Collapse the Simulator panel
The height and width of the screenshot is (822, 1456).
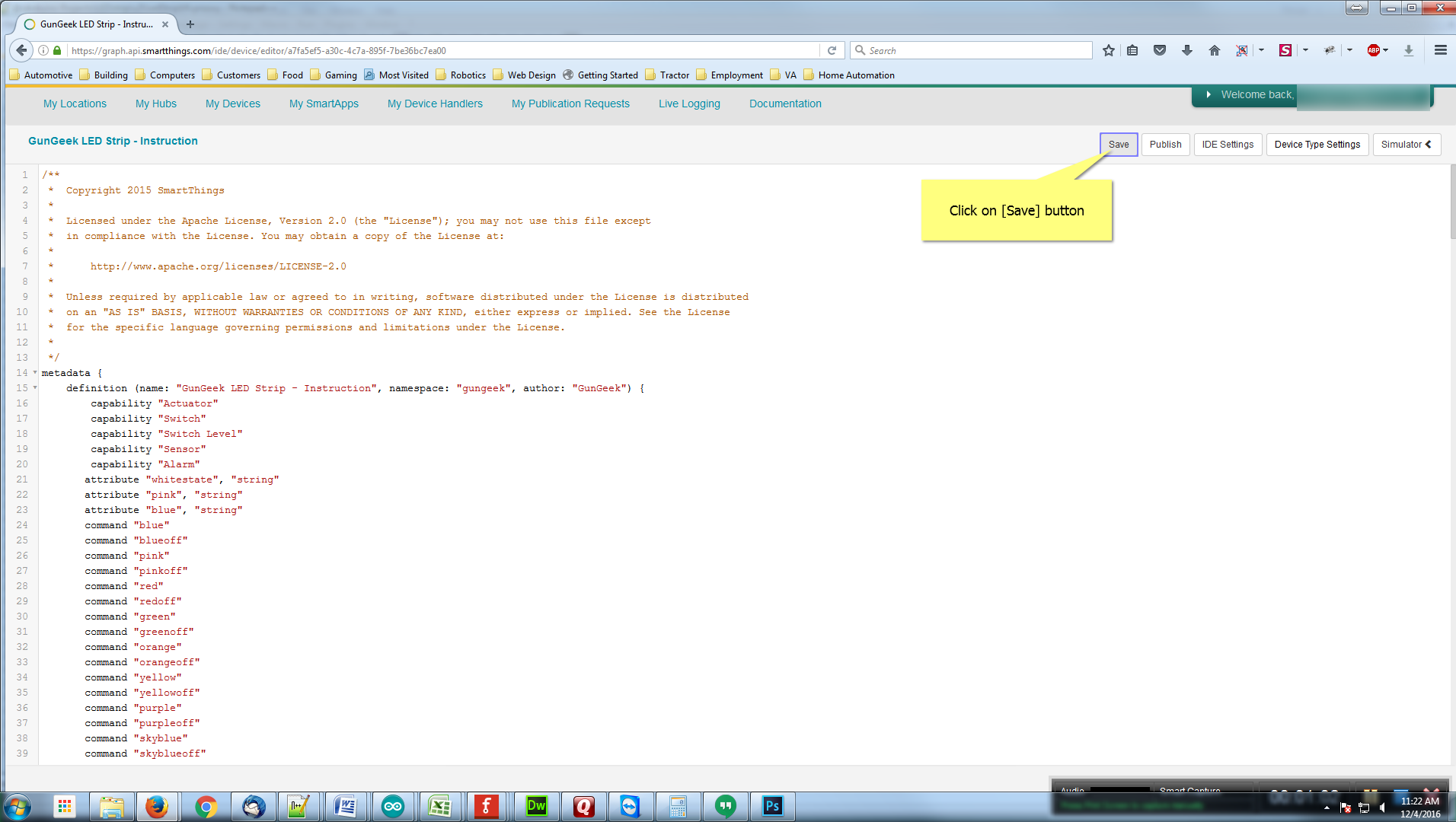click(x=1406, y=145)
